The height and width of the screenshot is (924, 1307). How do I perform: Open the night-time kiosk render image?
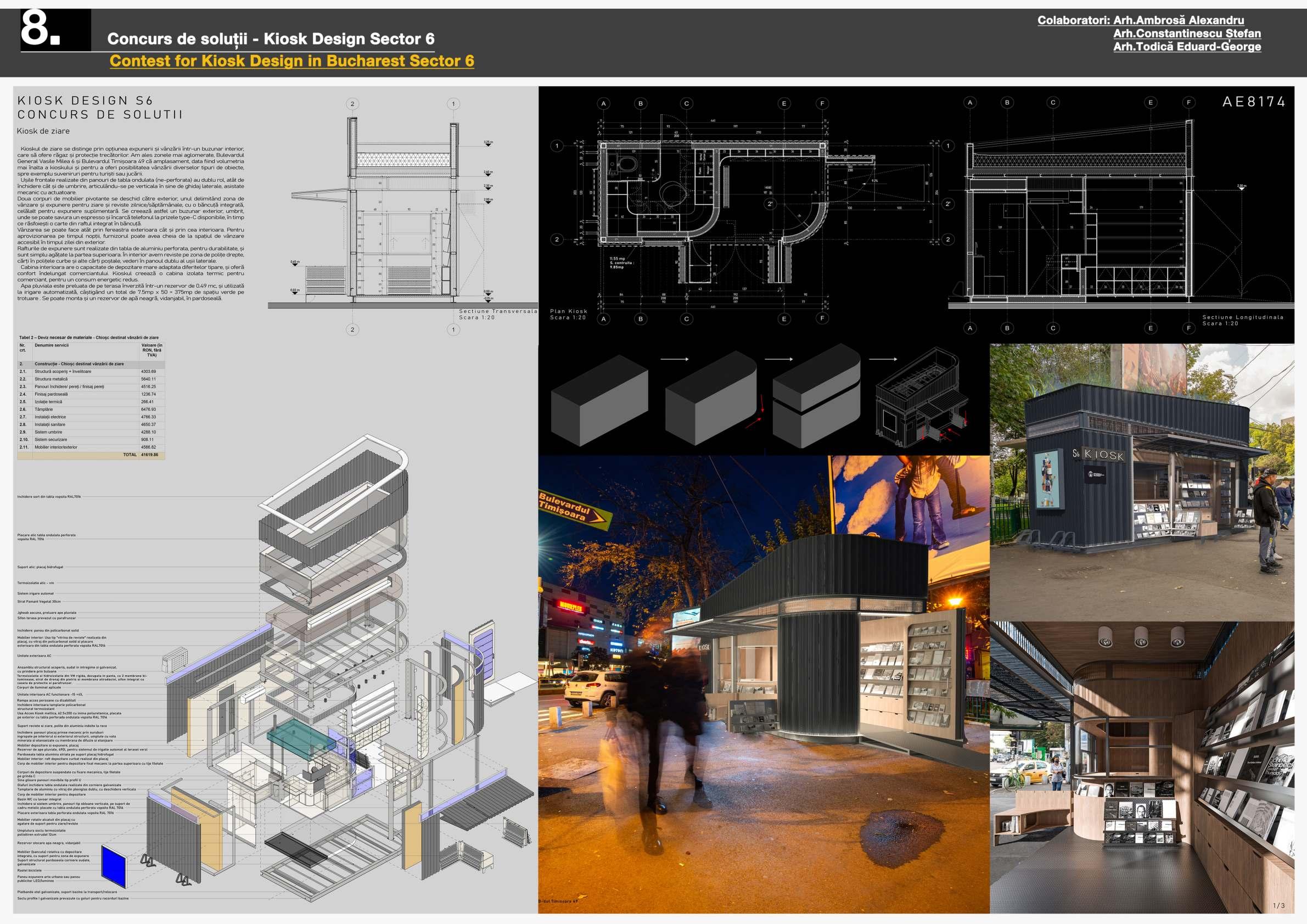763,683
